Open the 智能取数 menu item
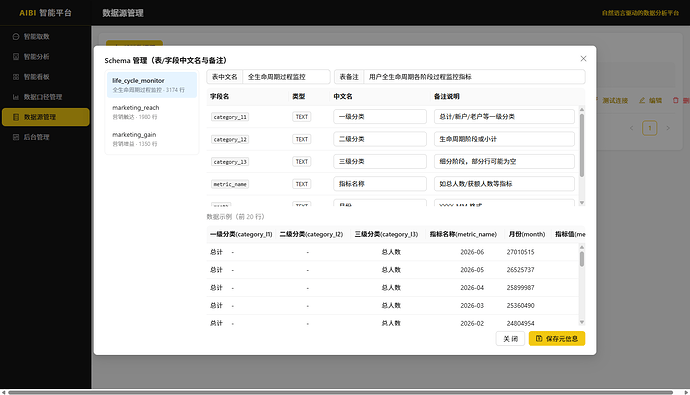This screenshot has height=395, width=690. coord(46,37)
